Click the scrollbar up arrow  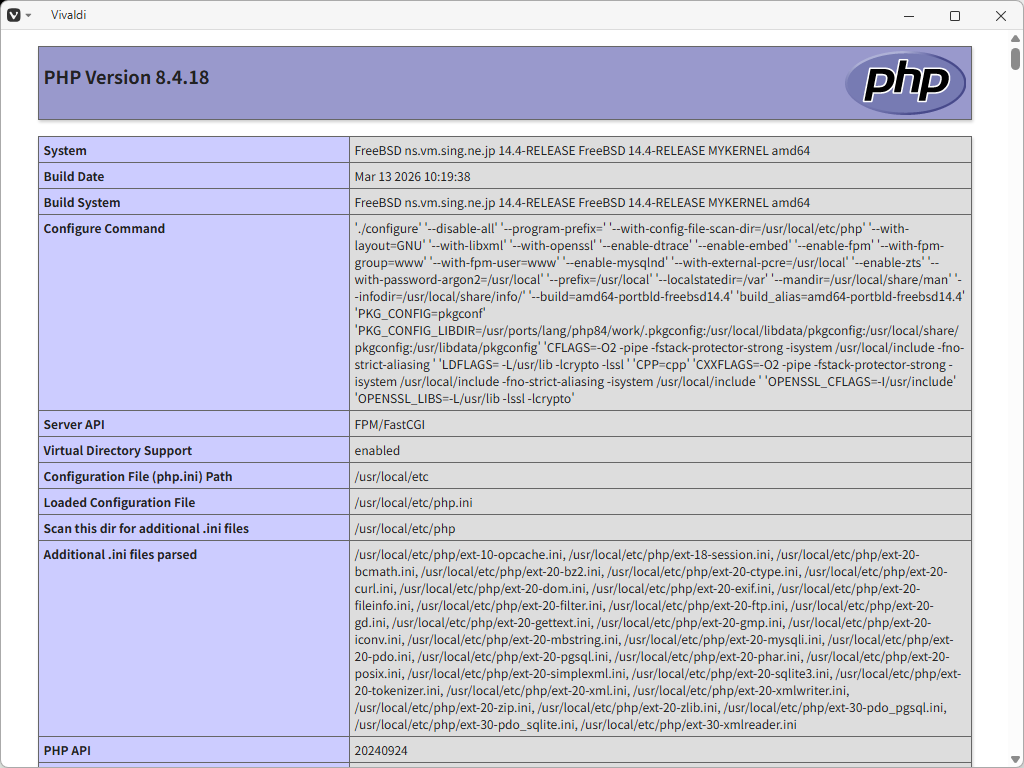1015,39
